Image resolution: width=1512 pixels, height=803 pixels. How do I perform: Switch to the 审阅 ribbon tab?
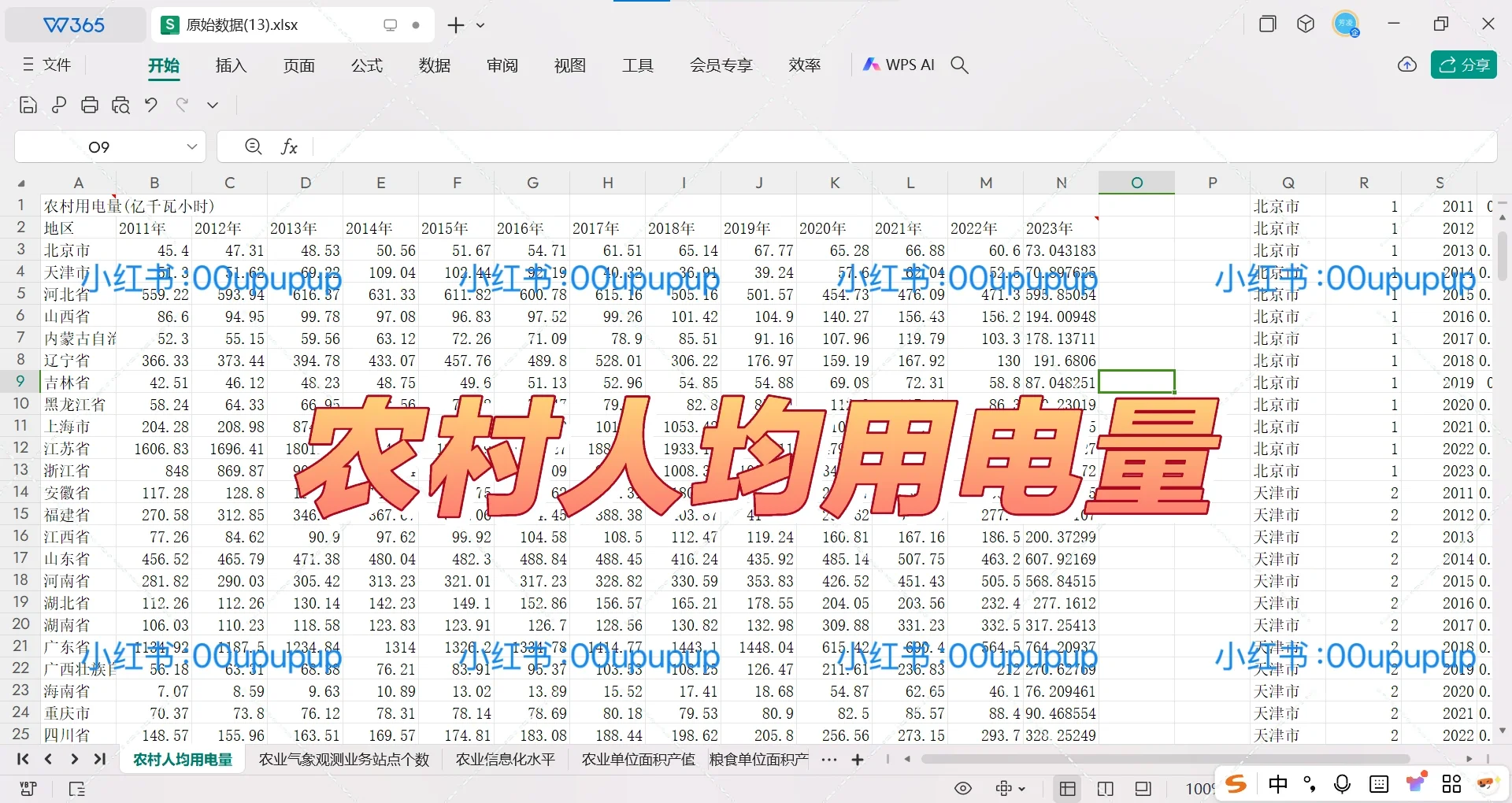(x=502, y=65)
